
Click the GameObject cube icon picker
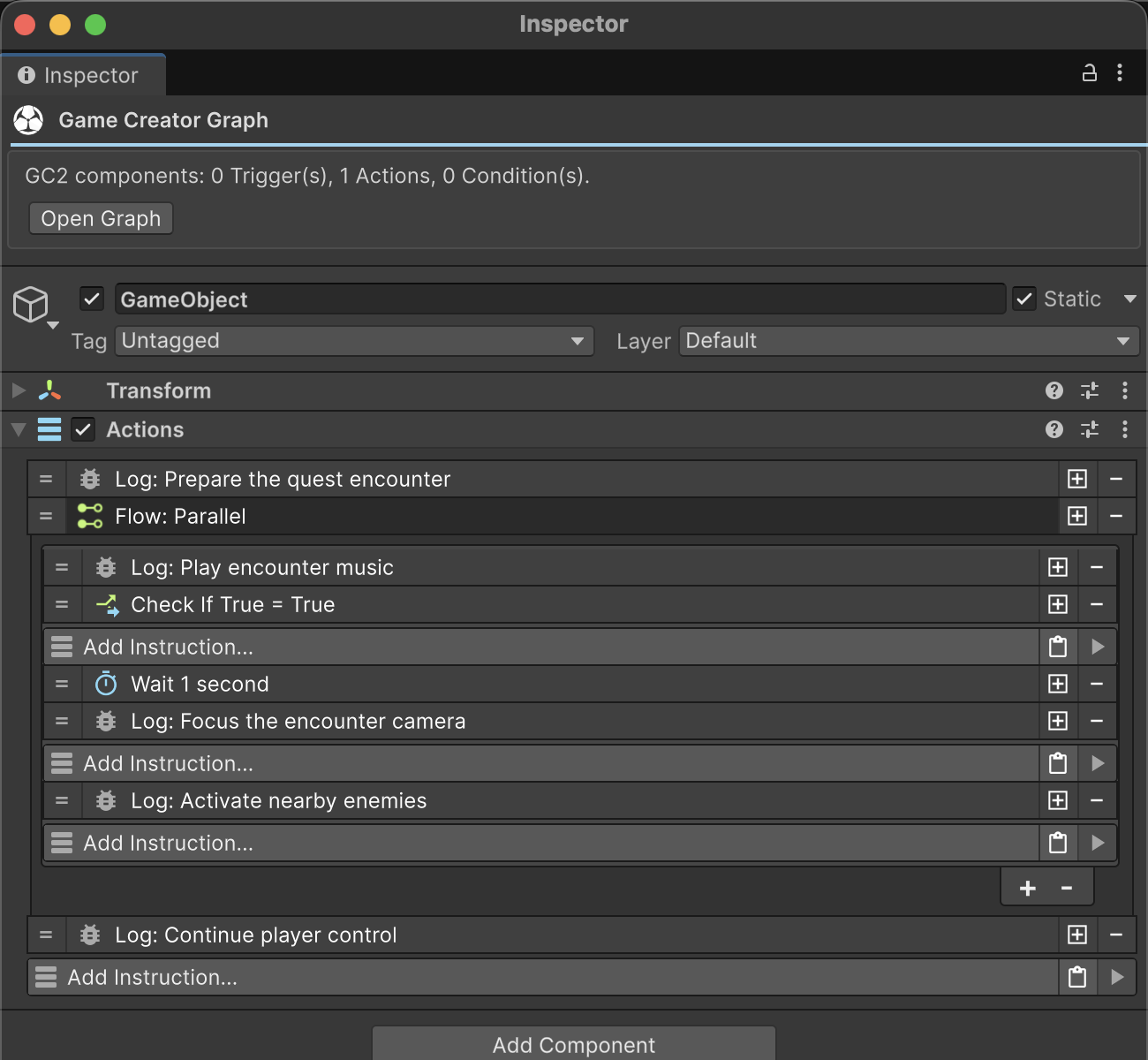click(35, 307)
